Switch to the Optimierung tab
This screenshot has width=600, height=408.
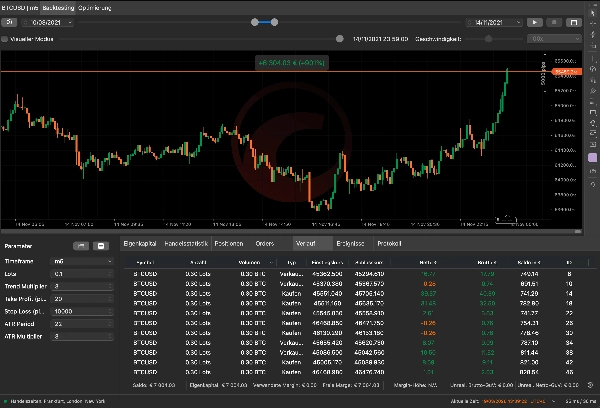[95, 8]
